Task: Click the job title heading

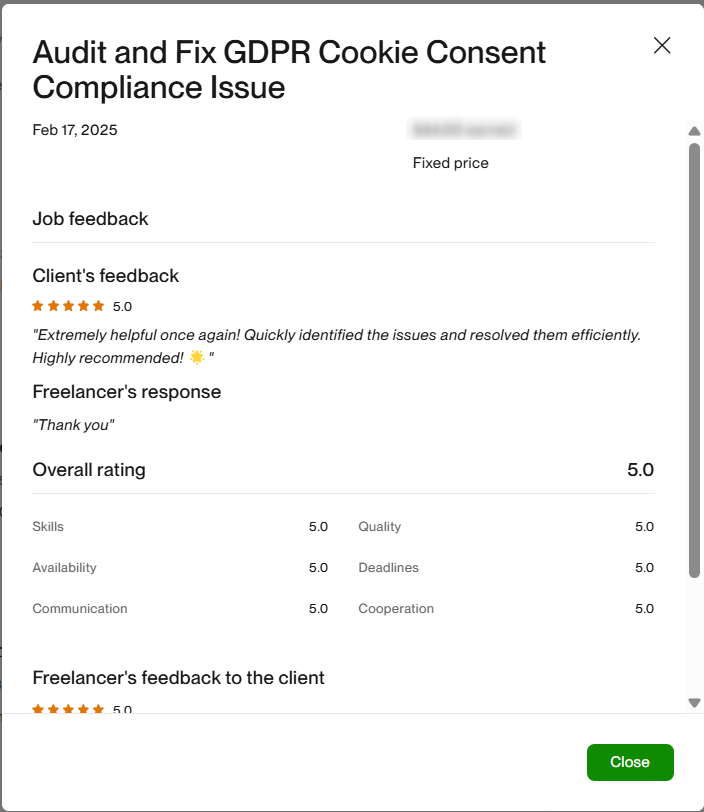Action: 289,69
